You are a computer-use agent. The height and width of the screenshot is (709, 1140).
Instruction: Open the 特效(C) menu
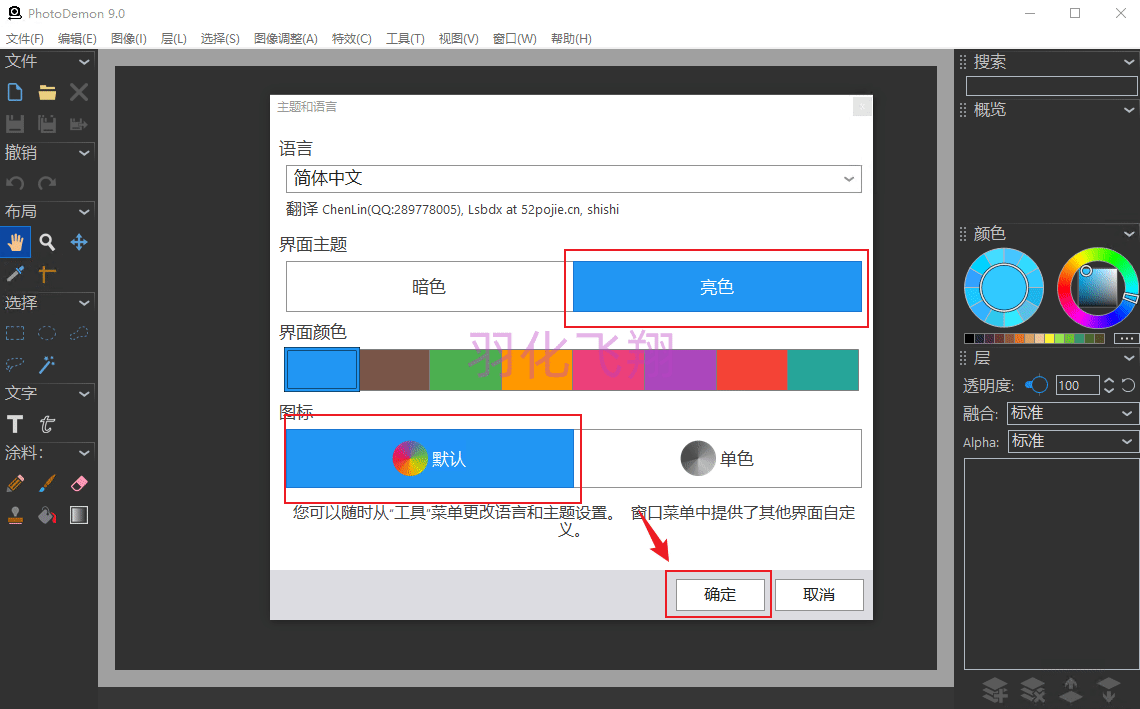point(352,39)
